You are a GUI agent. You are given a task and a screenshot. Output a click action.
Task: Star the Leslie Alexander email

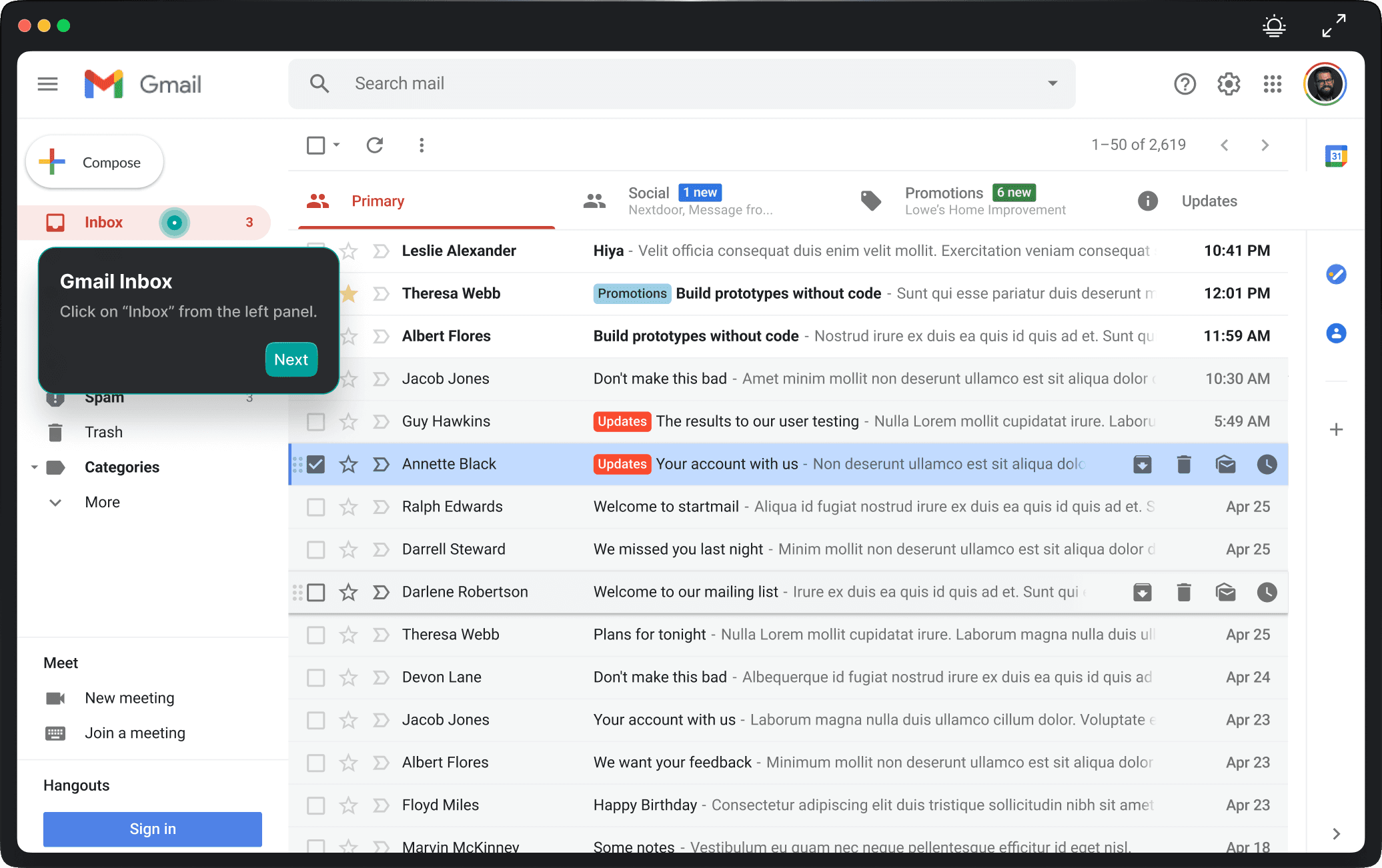348,251
